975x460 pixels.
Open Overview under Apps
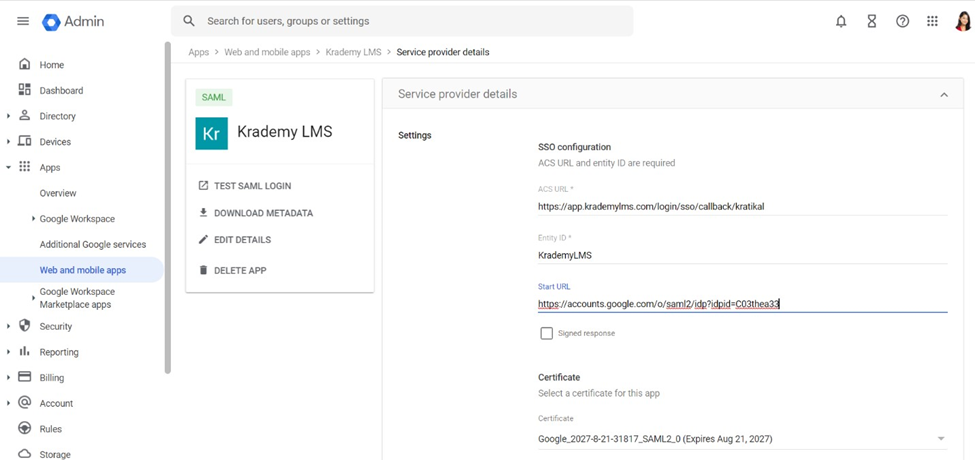point(58,193)
